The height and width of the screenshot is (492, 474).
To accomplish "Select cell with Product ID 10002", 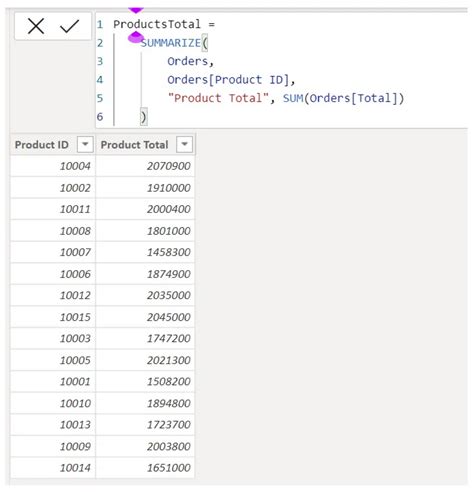I will (x=53, y=187).
